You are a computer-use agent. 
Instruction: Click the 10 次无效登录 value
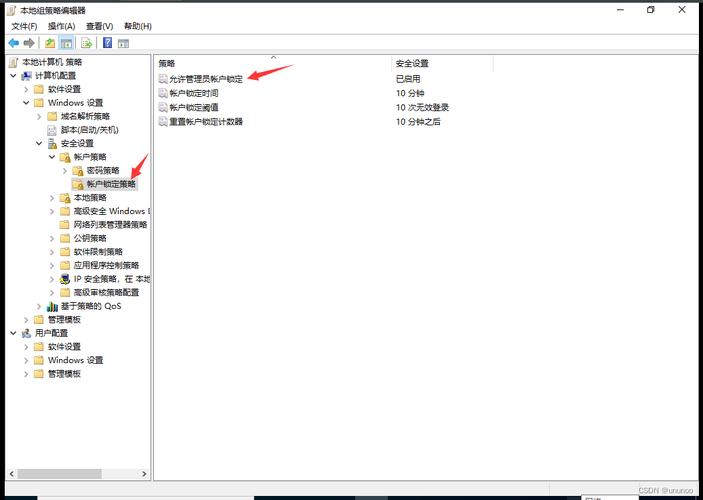click(422, 108)
